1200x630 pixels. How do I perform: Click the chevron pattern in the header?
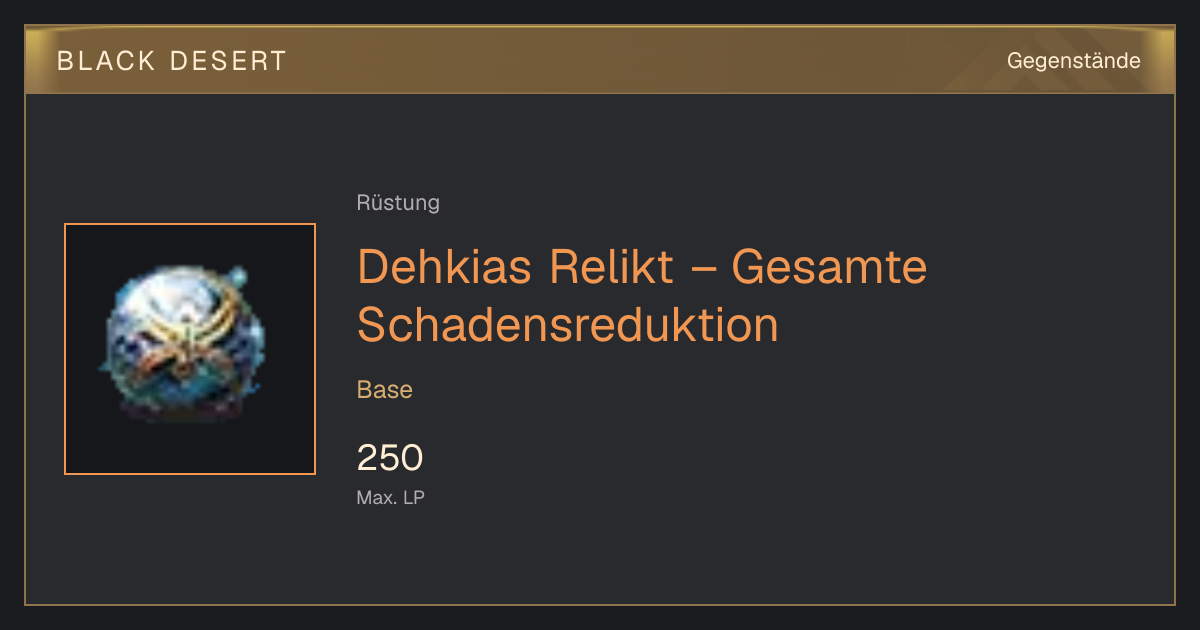click(1010, 61)
